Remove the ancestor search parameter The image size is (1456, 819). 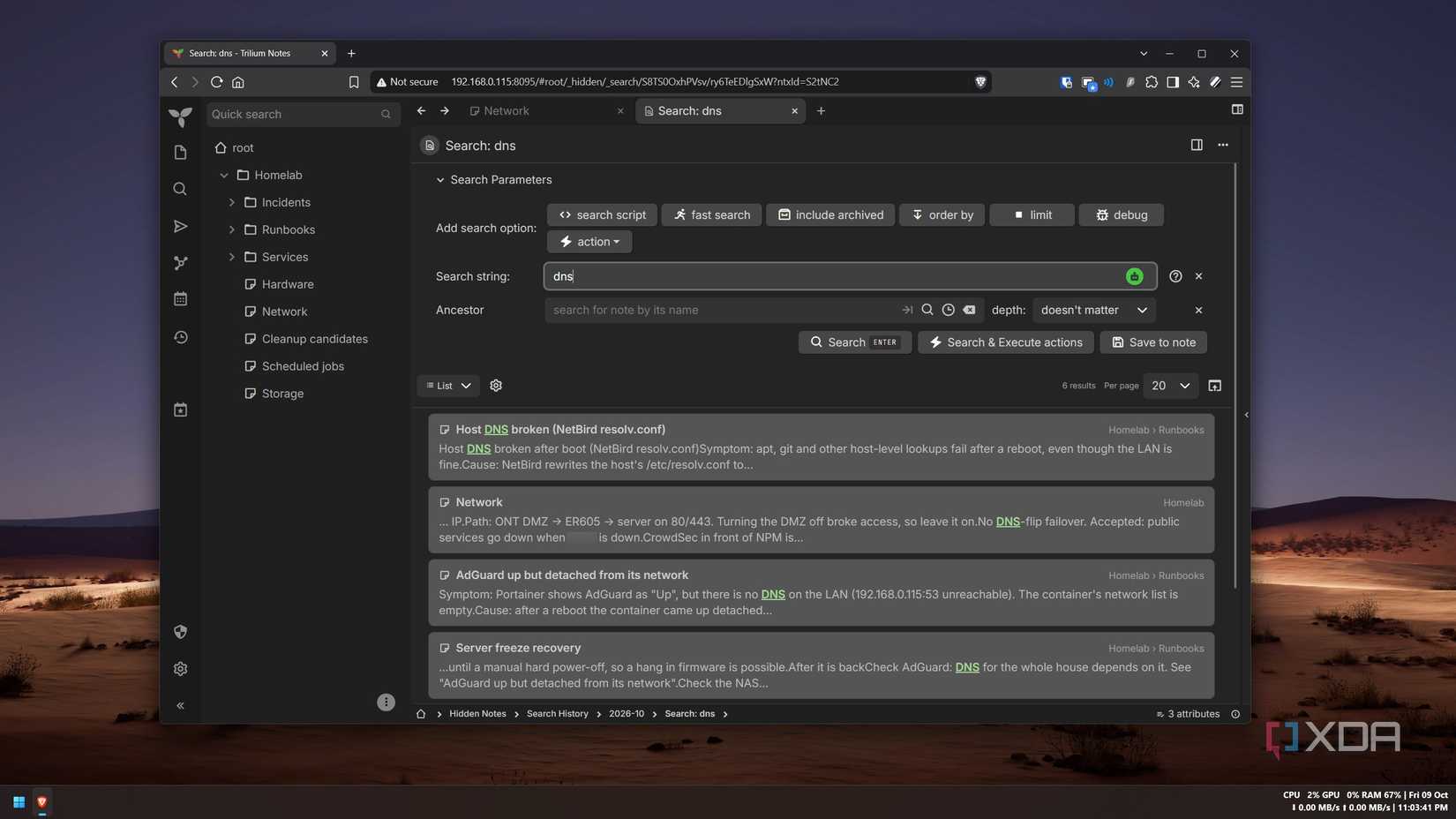pyautogui.click(x=1198, y=310)
